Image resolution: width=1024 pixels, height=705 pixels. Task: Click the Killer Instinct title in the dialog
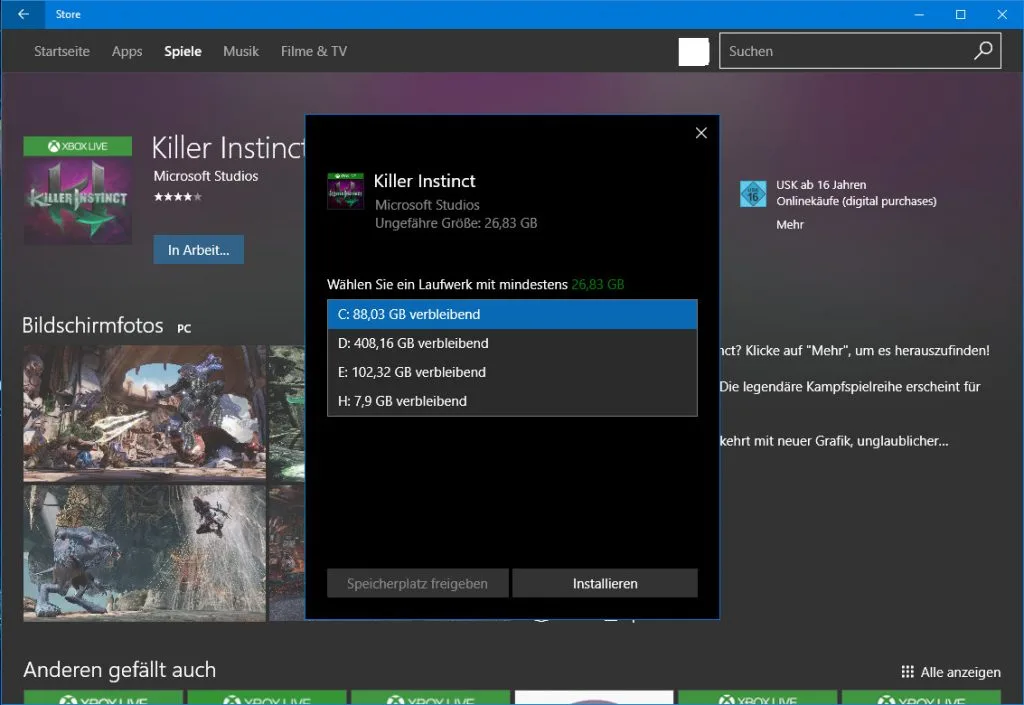[x=424, y=181]
